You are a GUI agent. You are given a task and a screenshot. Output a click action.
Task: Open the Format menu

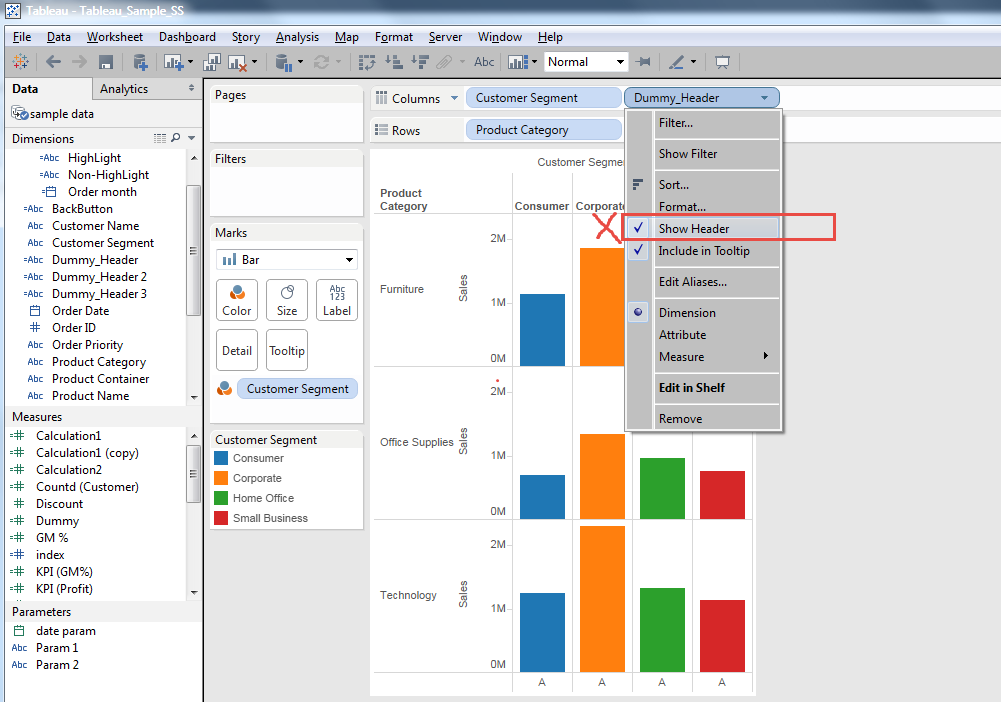pos(394,37)
